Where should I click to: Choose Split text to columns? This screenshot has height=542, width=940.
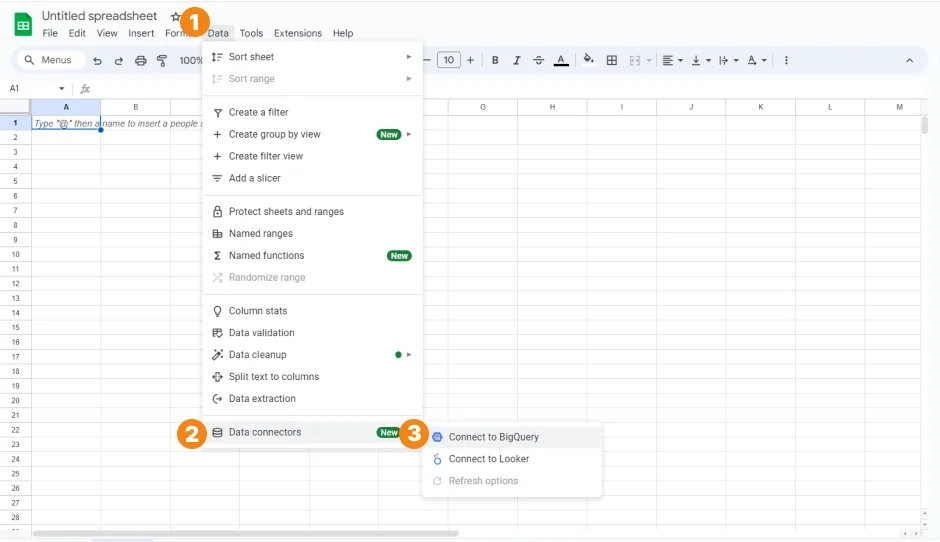point(312,377)
